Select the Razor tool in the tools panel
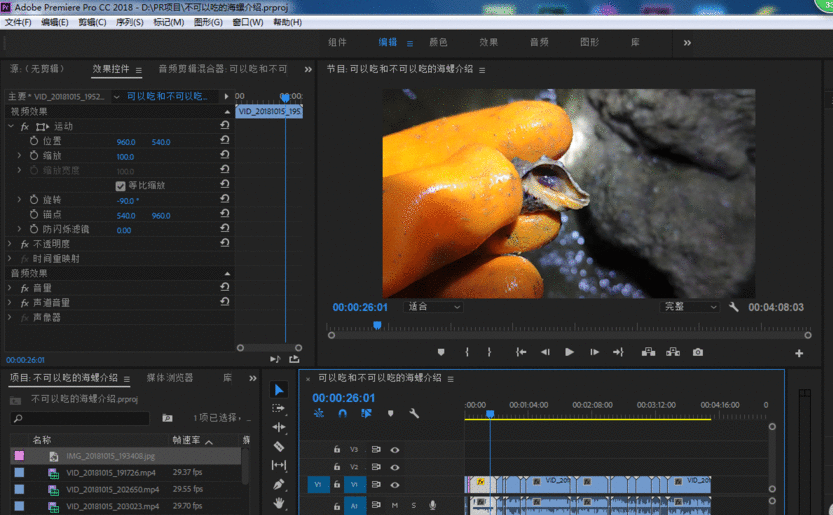 (279, 447)
